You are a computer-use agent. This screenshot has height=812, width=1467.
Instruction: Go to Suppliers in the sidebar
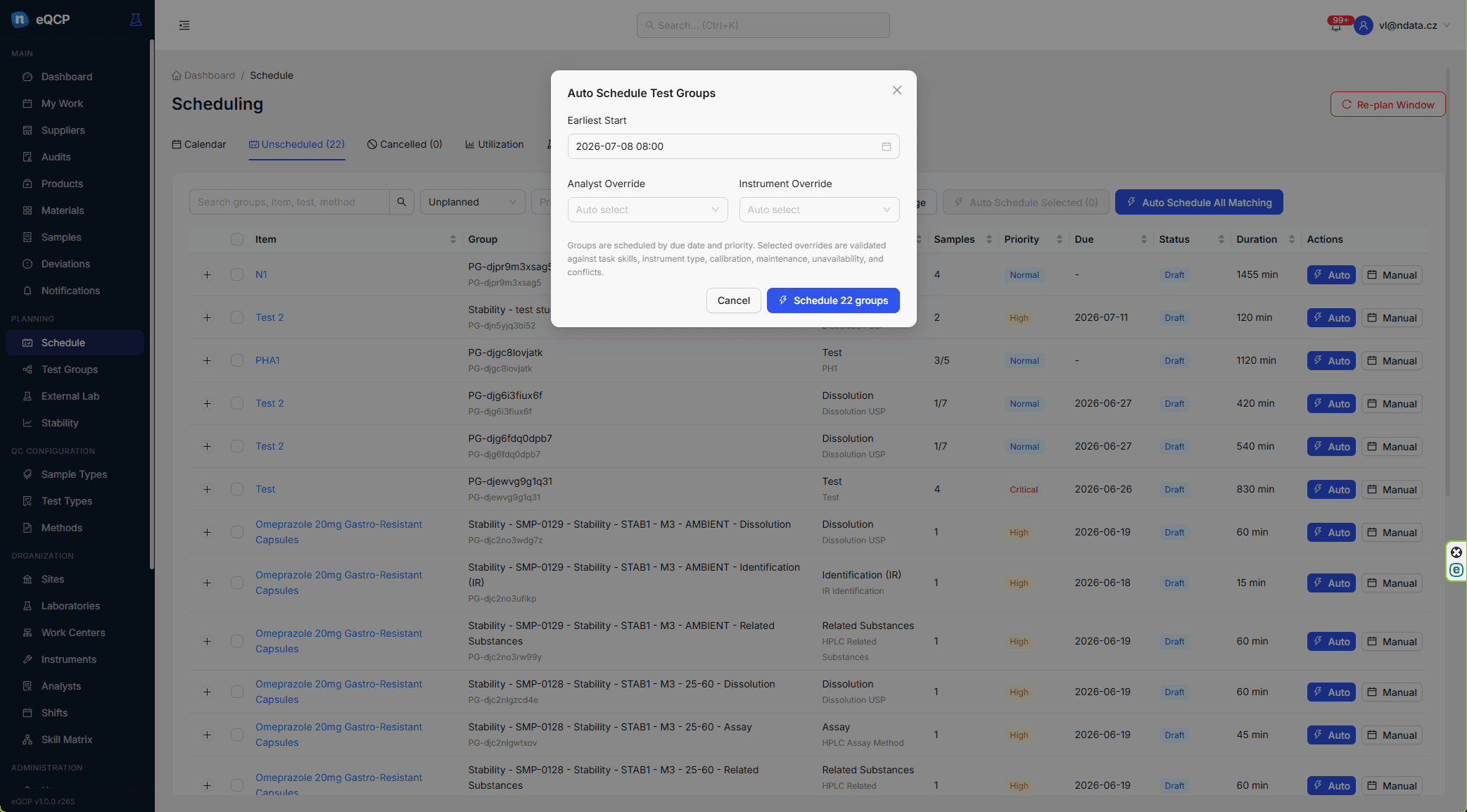63,130
